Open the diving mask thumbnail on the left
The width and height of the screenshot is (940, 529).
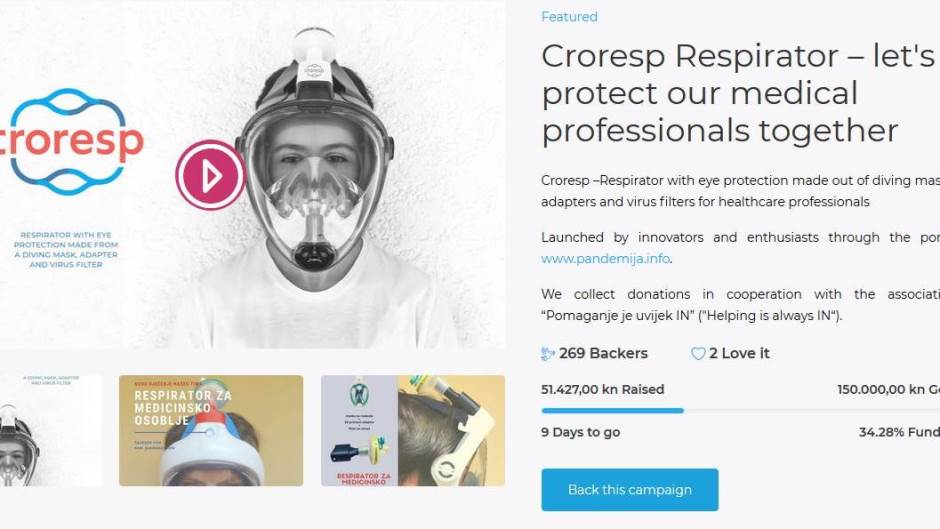(50, 431)
